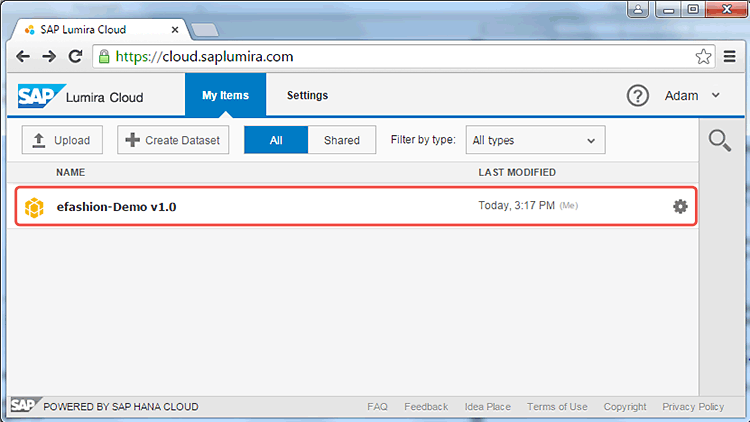Expand the Adam user menu
The width and height of the screenshot is (750, 422).
(x=692, y=96)
